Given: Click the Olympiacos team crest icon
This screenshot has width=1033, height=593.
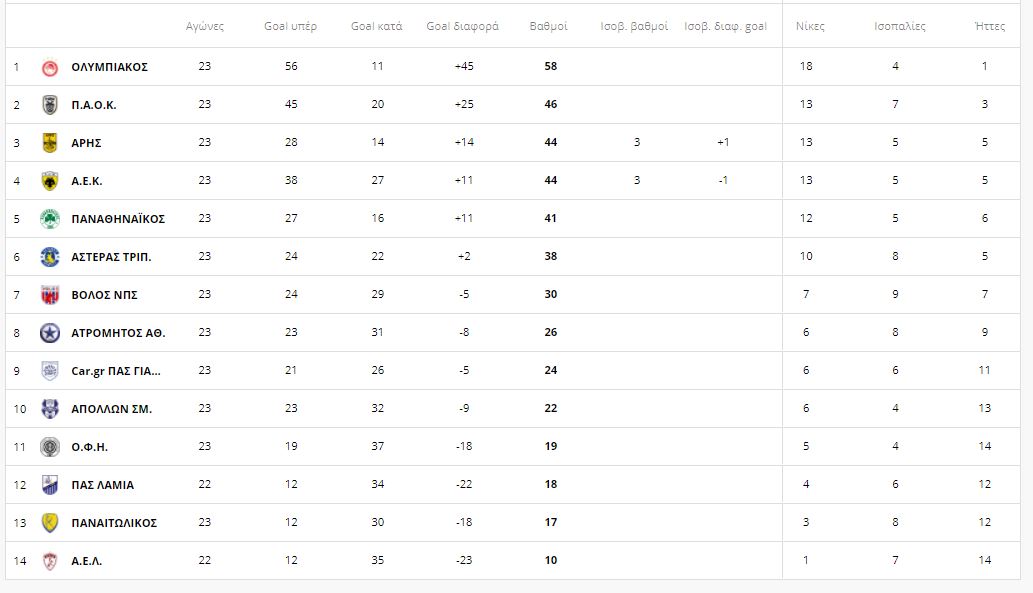Looking at the screenshot, I should click(50, 67).
